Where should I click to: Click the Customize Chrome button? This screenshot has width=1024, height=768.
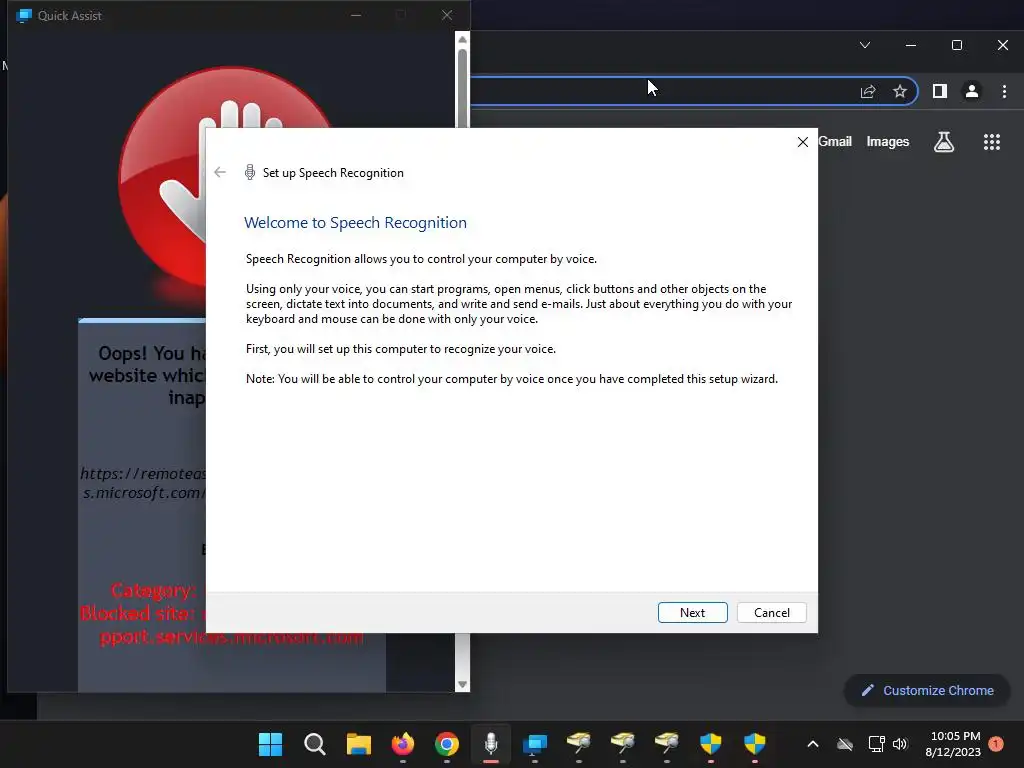pos(927,690)
